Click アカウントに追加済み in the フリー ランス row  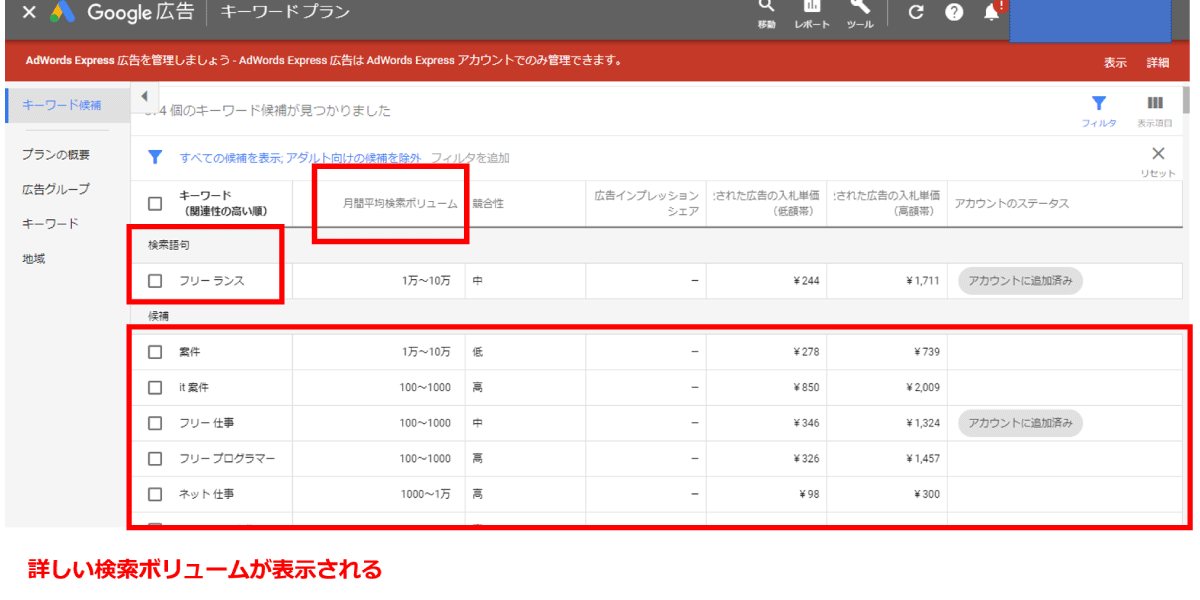coord(1020,281)
